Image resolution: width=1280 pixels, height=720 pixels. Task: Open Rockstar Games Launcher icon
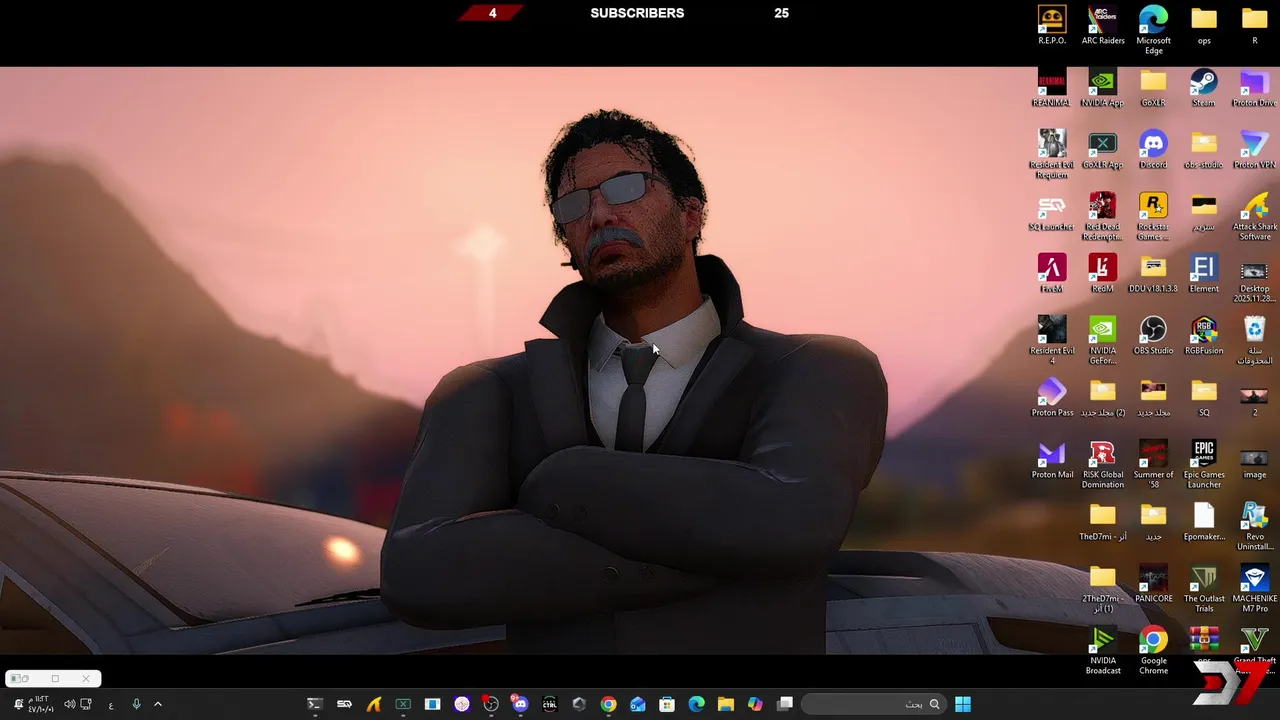[x=1153, y=216]
